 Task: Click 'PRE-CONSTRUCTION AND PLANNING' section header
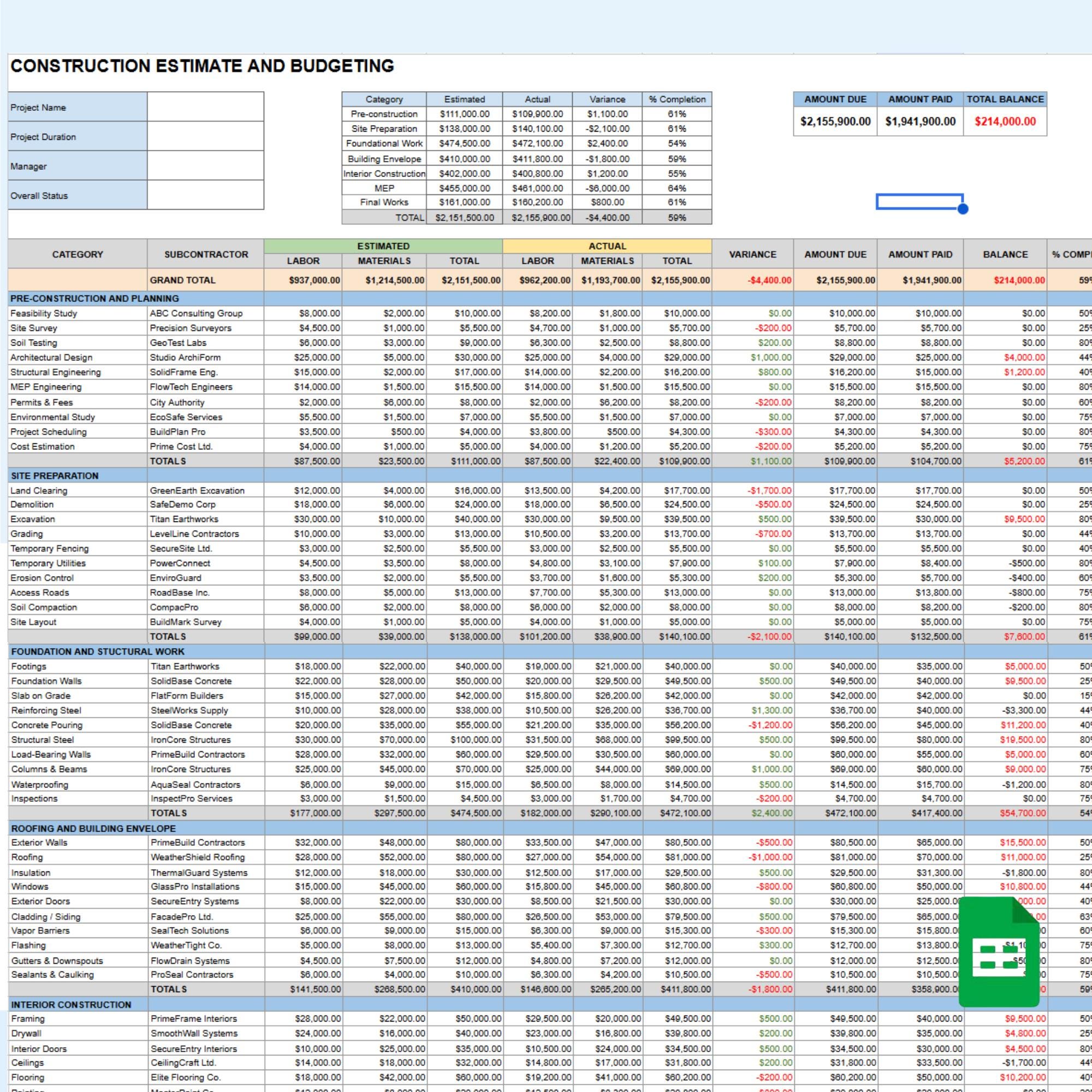[95, 299]
